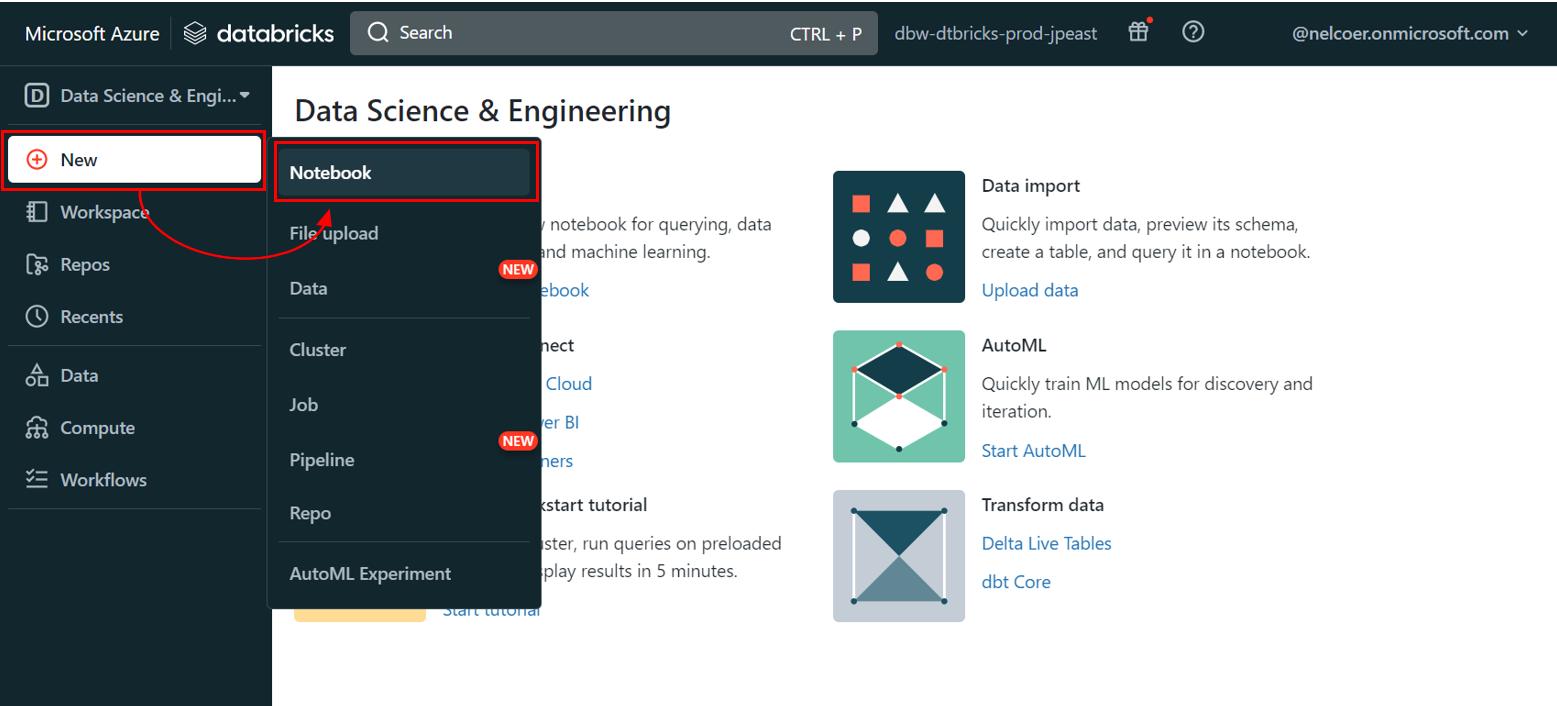Image resolution: width=1557 pixels, height=706 pixels.
Task: Open Repos from the sidebar icon
Action: pyautogui.click(x=37, y=265)
